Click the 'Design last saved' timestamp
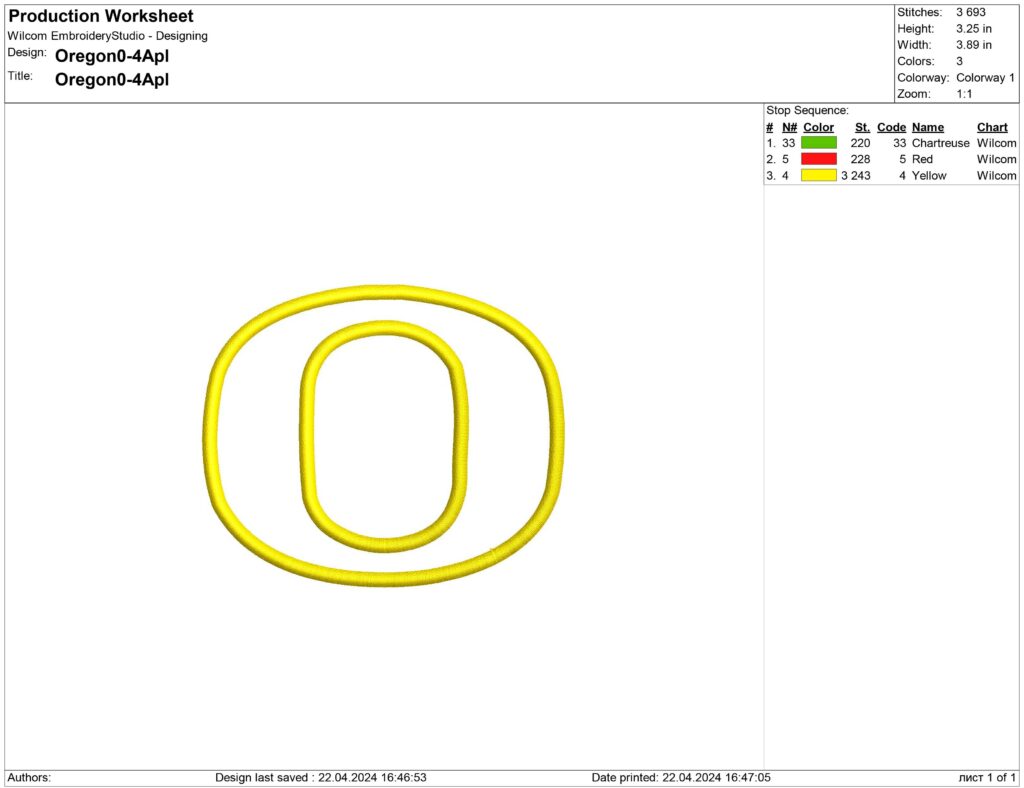 coord(321,778)
